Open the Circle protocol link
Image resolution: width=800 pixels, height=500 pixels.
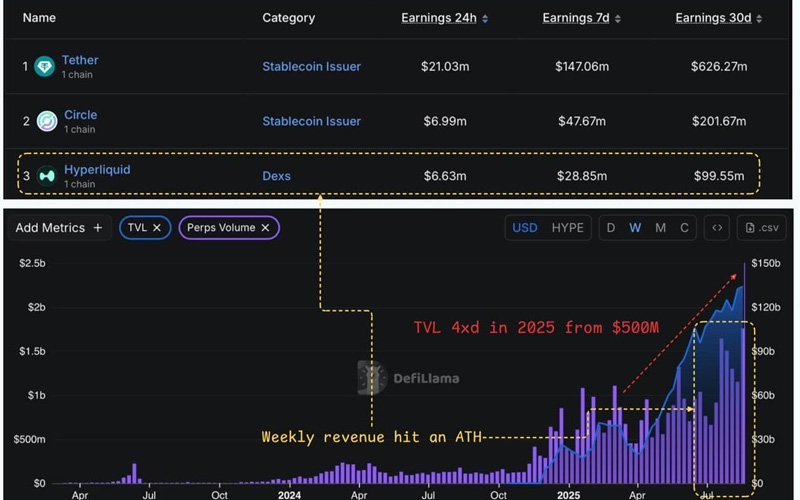[81, 115]
